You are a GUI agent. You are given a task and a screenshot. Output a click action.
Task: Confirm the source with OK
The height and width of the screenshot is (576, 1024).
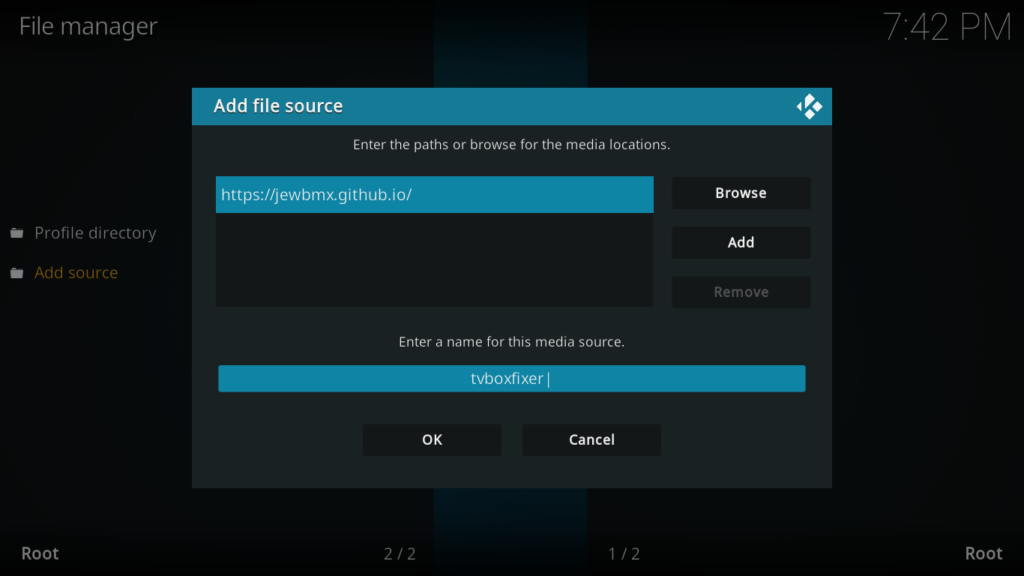click(x=431, y=439)
